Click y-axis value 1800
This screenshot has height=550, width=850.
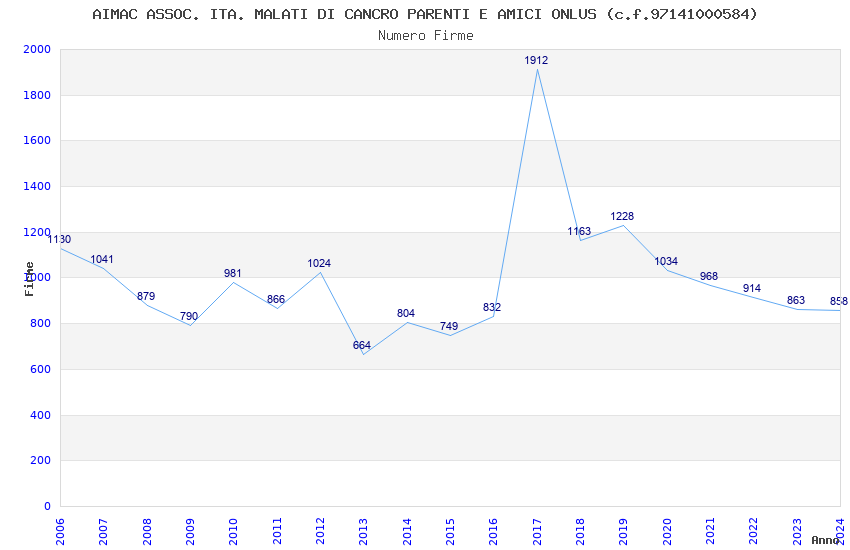[37, 95]
